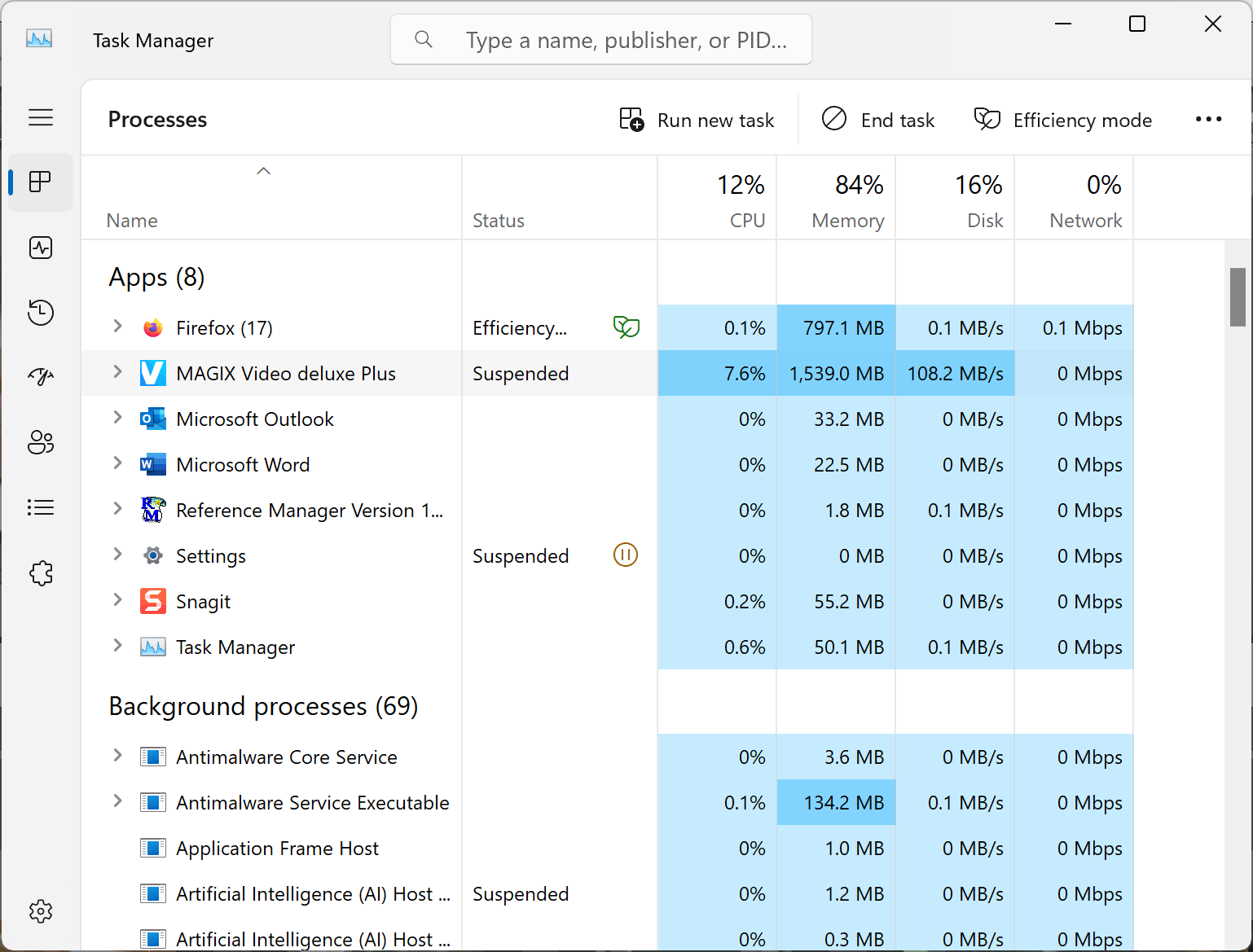The height and width of the screenshot is (952, 1253).
Task: Click Snagit memory value 55.2 MB
Action: [x=849, y=602]
